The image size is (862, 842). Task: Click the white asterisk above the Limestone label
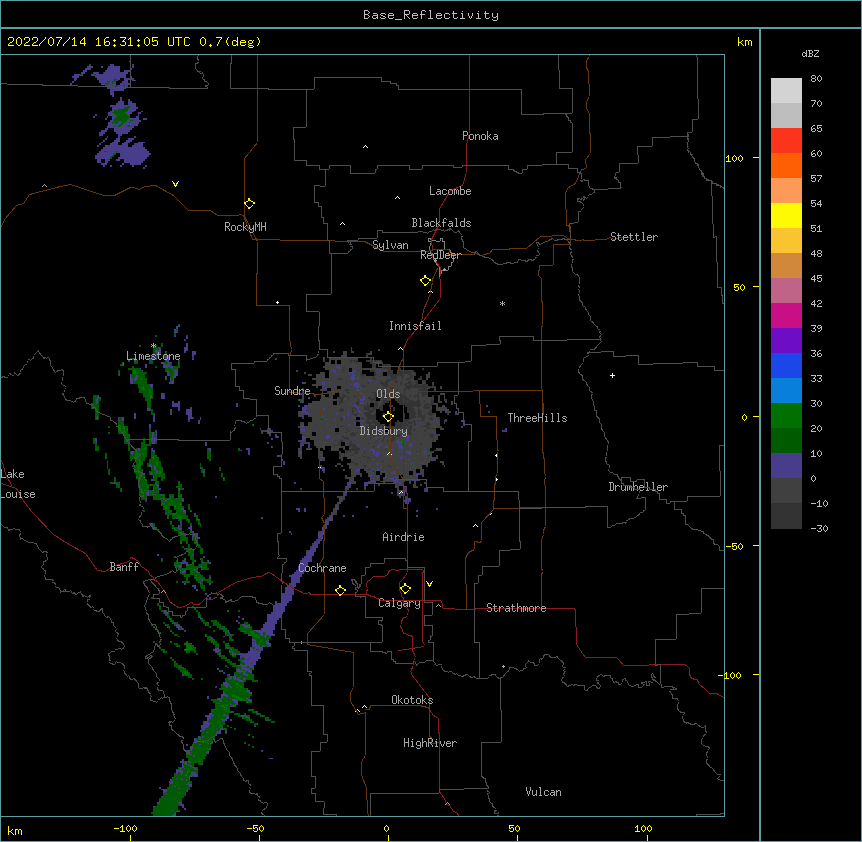(154, 346)
